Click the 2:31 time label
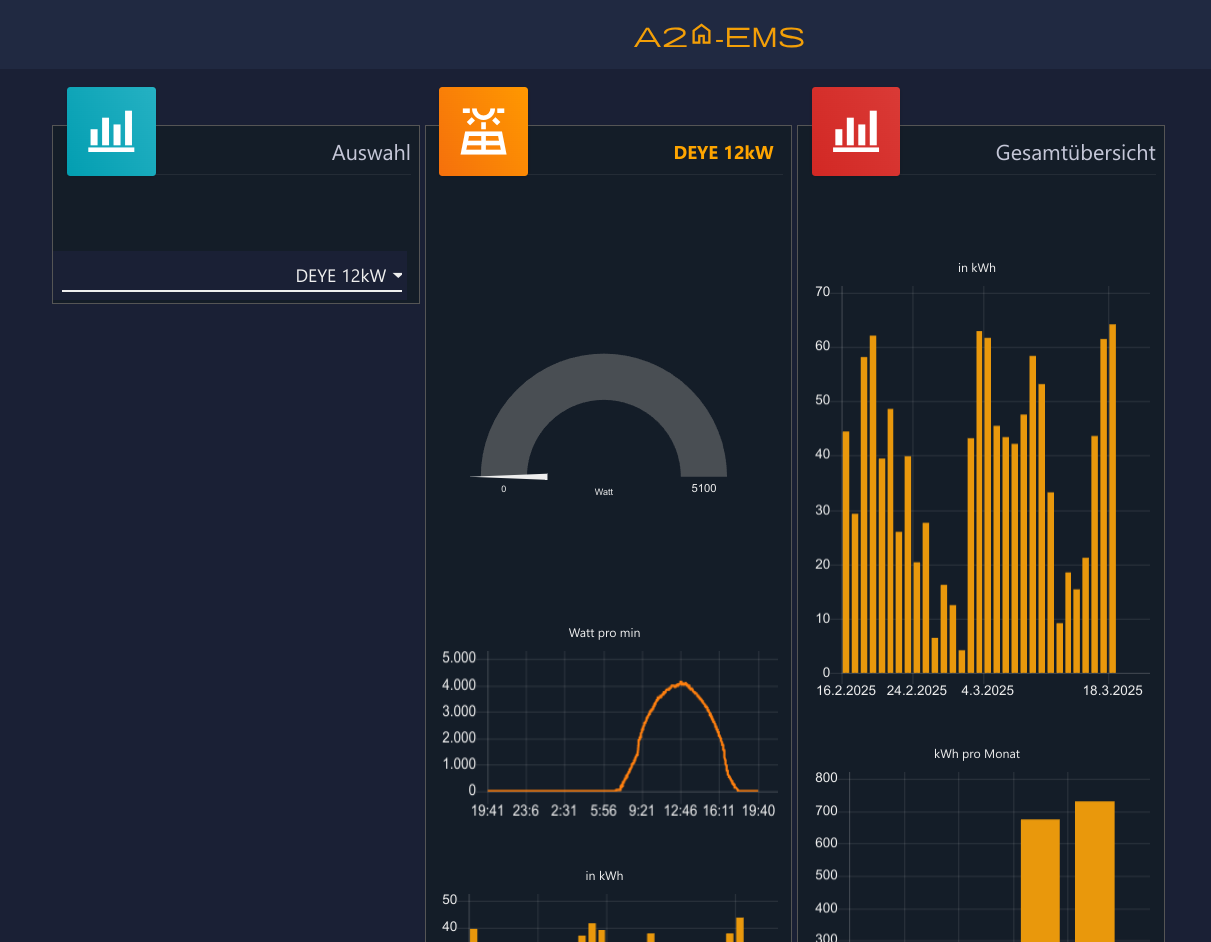The height and width of the screenshot is (942, 1211). [x=564, y=811]
